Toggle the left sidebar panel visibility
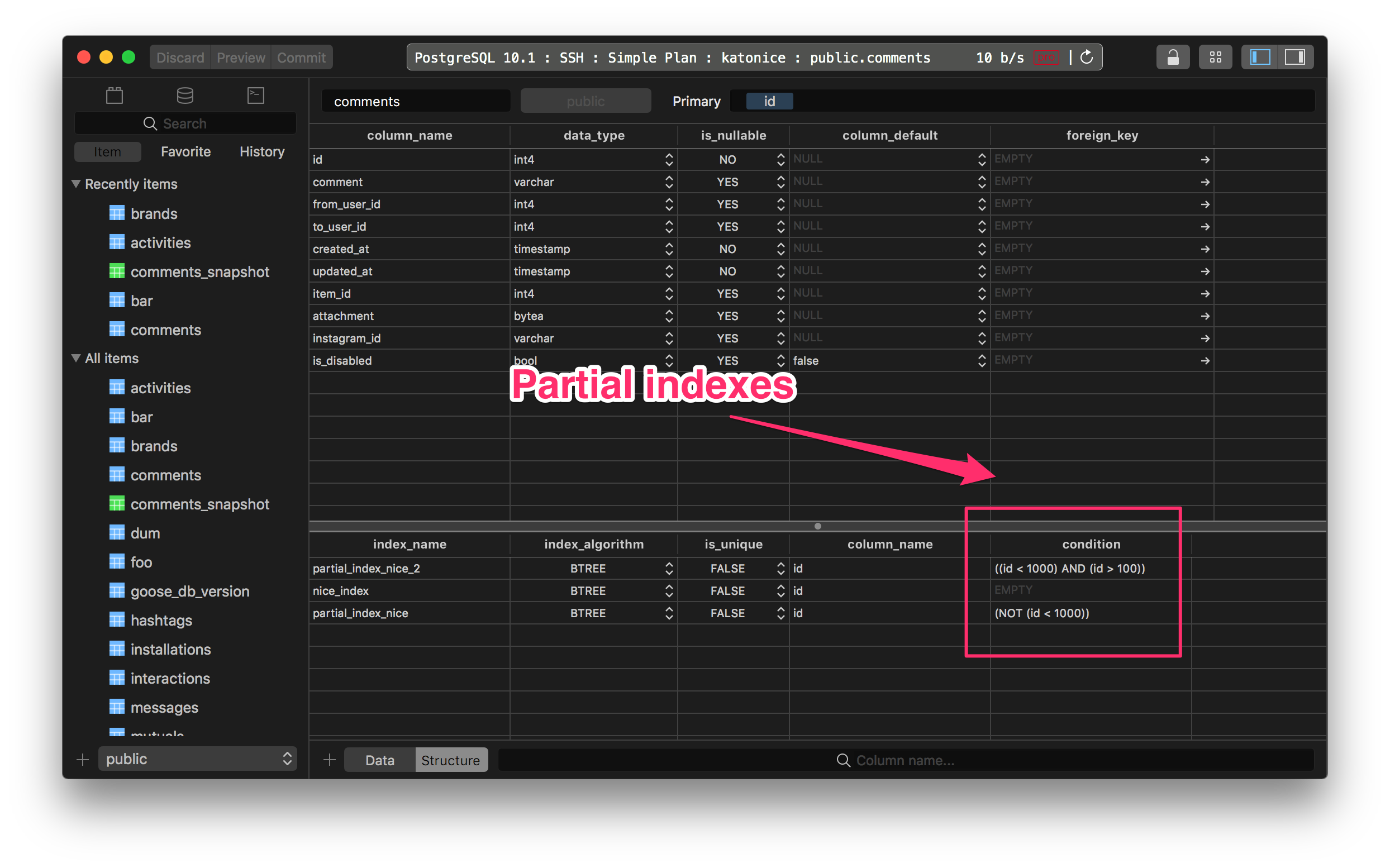Image resolution: width=1390 pixels, height=868 pixels. [1259, 57]
